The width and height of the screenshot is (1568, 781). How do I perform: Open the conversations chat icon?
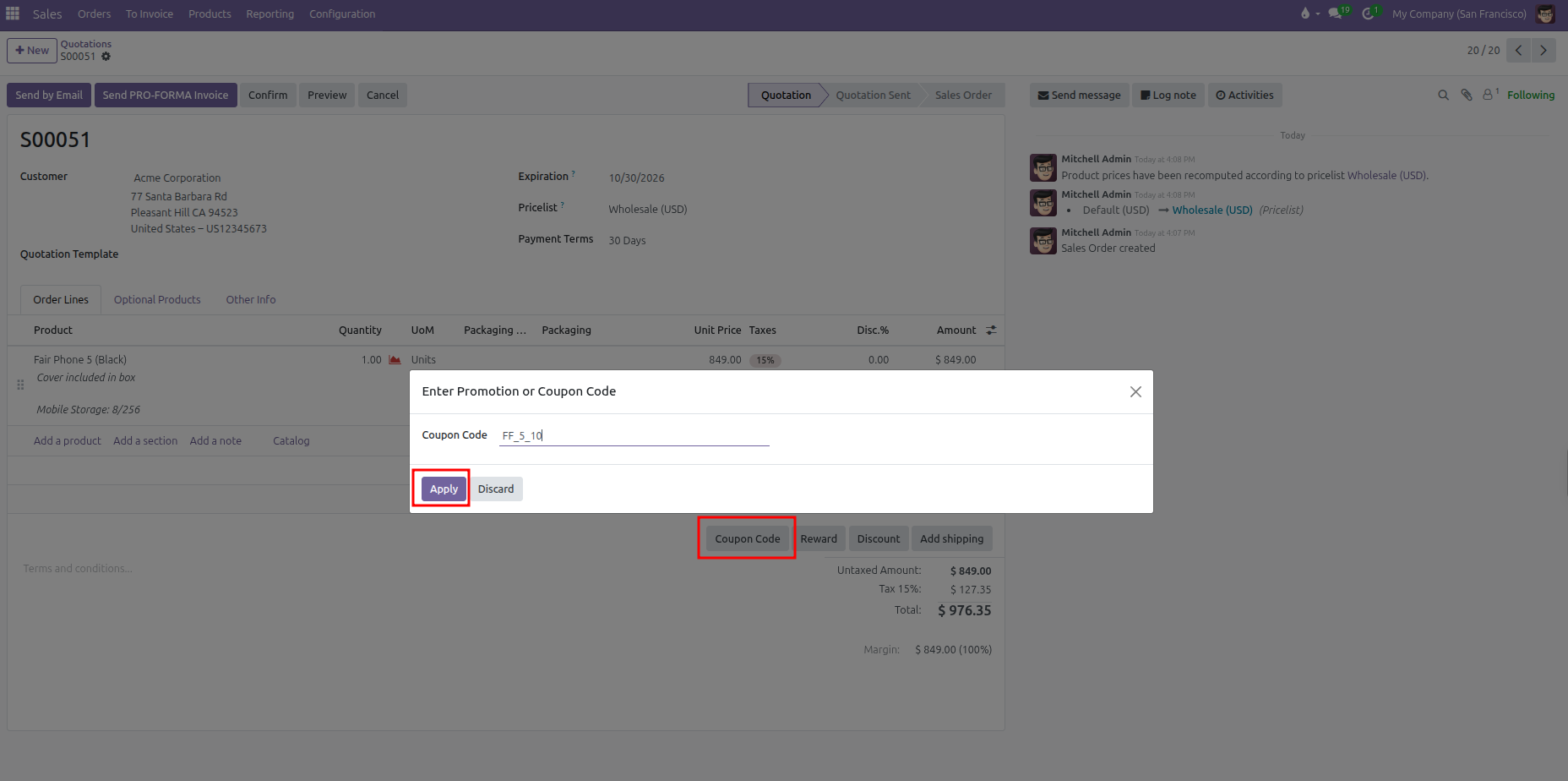point(1336,14)
